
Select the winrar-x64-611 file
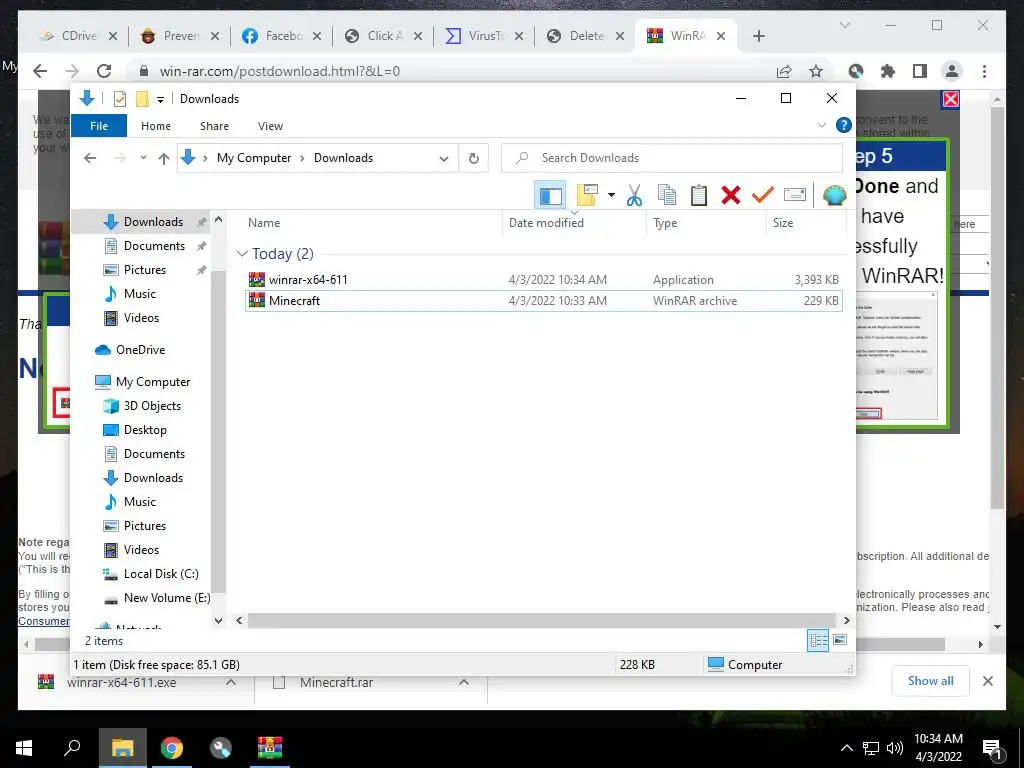coord(543,280)
